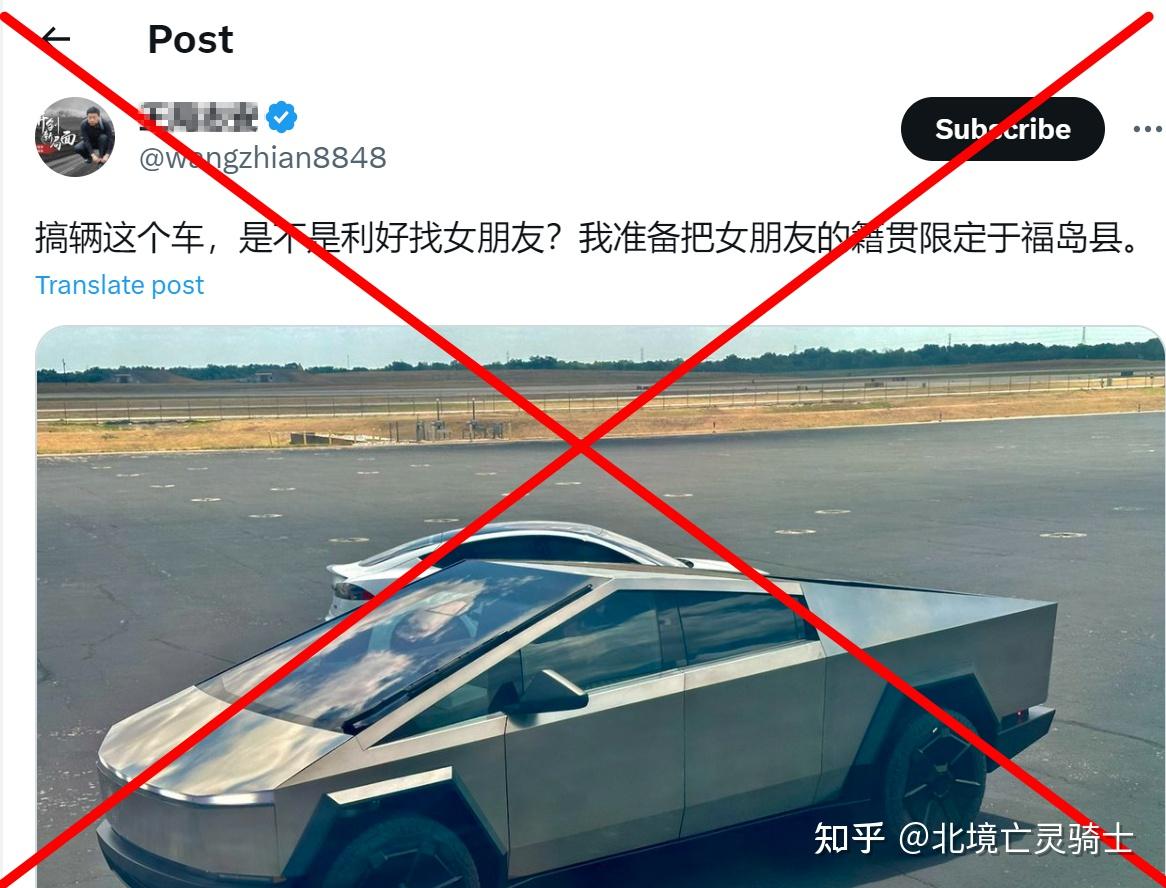The image size is (1166, 888).
Task: Open the author's round profile avatar
Action: pos(75,137)
